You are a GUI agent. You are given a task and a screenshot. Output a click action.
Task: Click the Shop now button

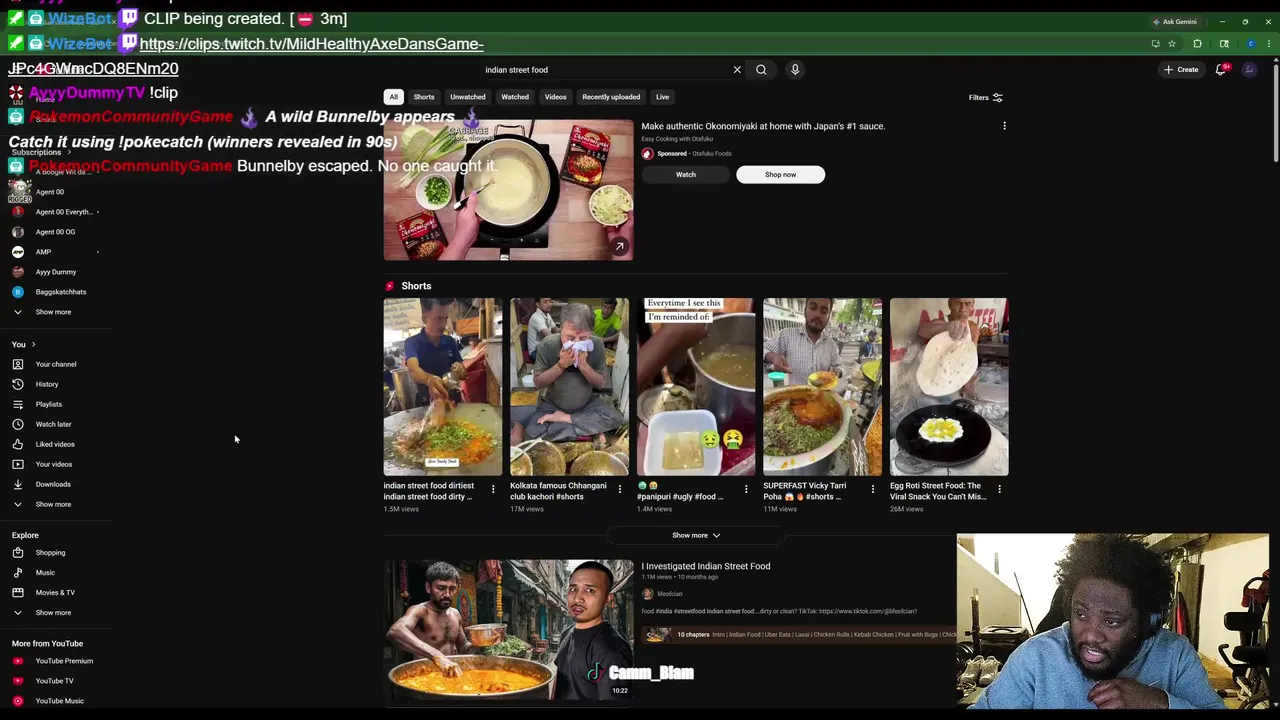click(780, 174)
